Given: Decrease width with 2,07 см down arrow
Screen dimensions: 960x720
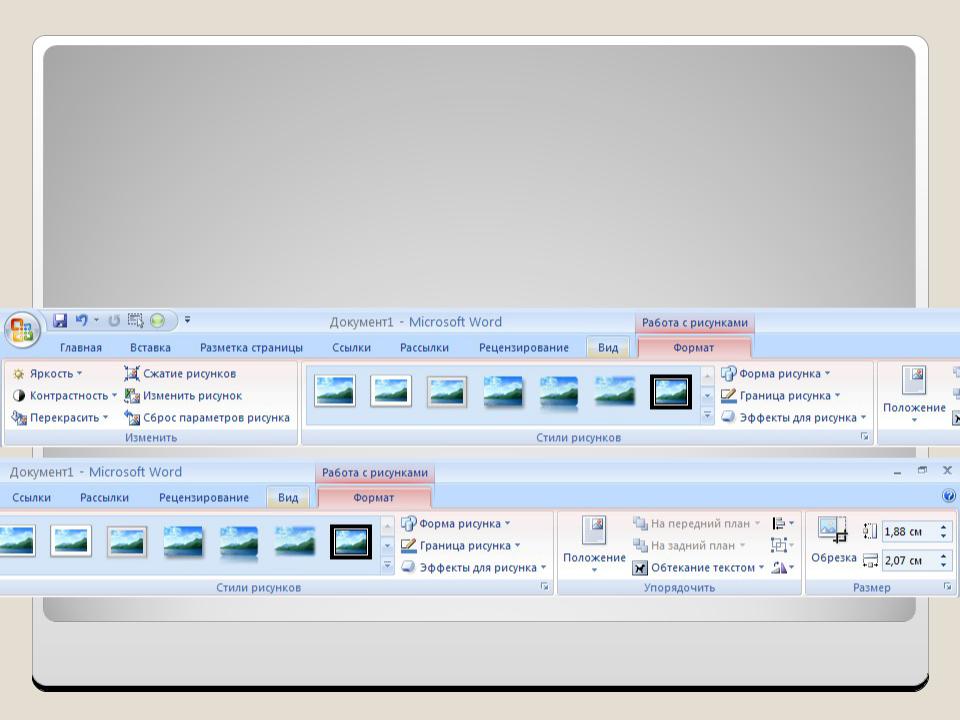Looking at the screenshot, I should point(943,564).
